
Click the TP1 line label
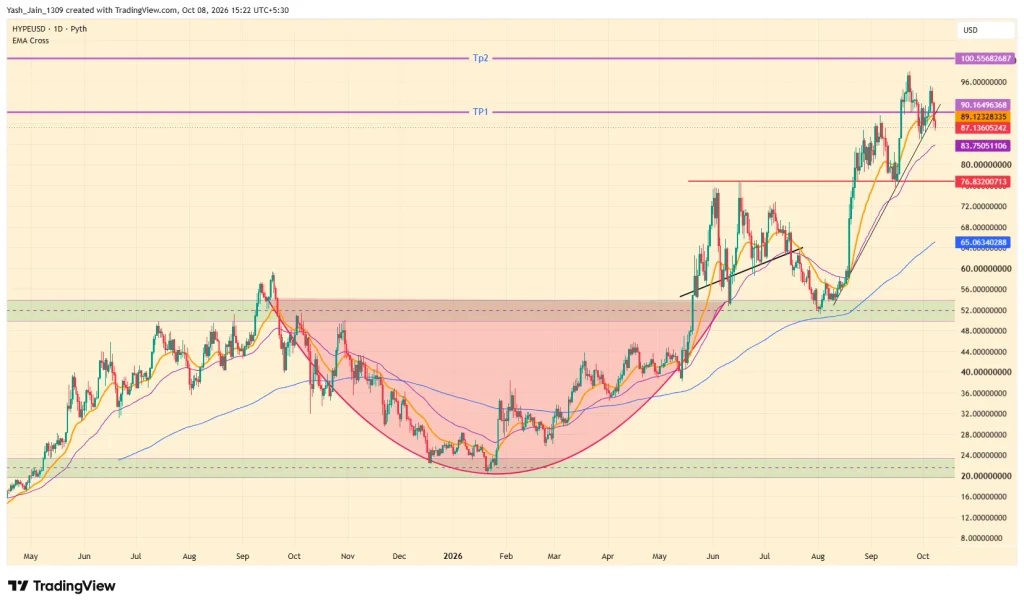[x=480, y=112]
